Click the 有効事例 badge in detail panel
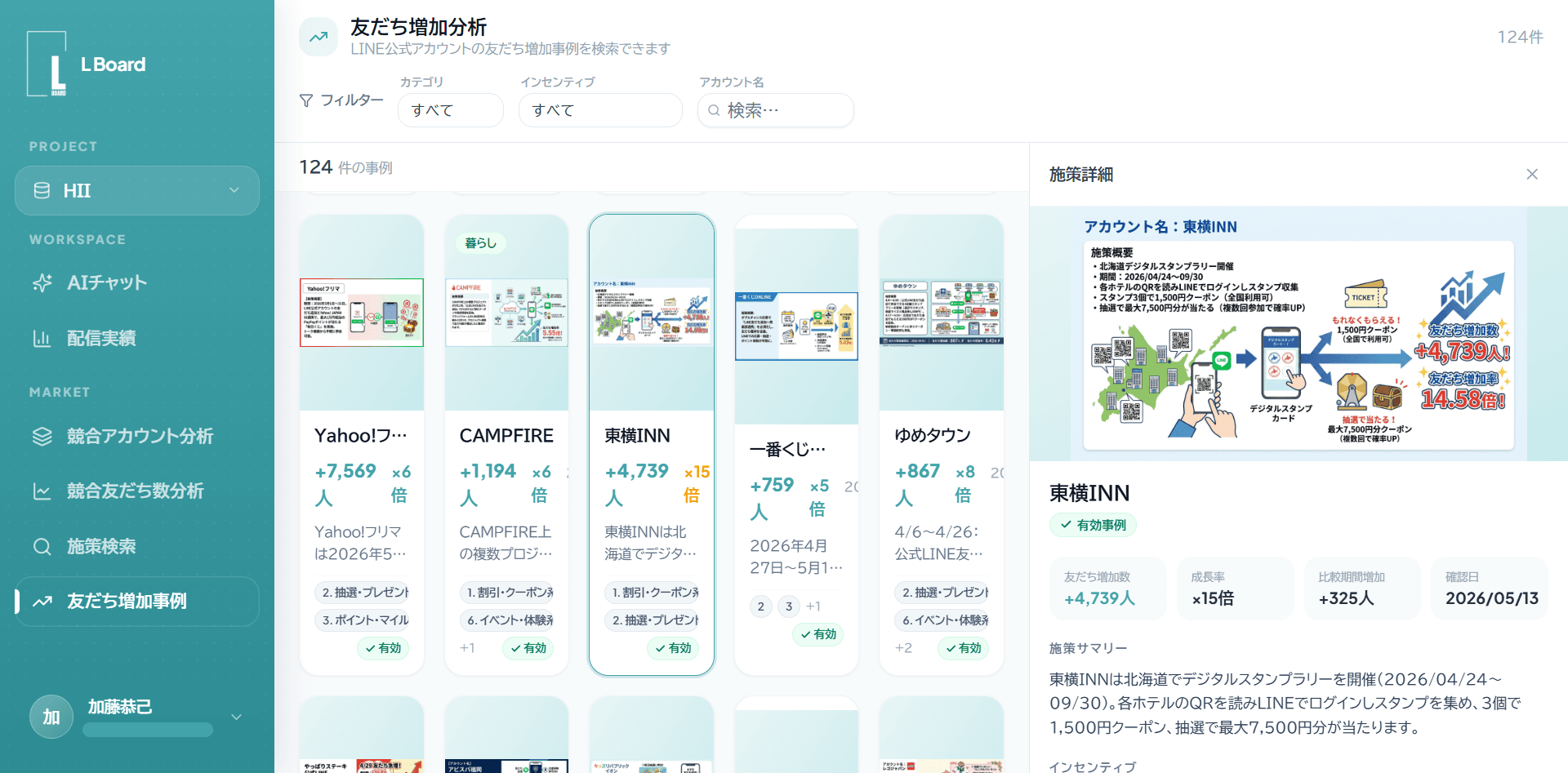The width and height of the screenshot is (1568, 773). 1093,525
